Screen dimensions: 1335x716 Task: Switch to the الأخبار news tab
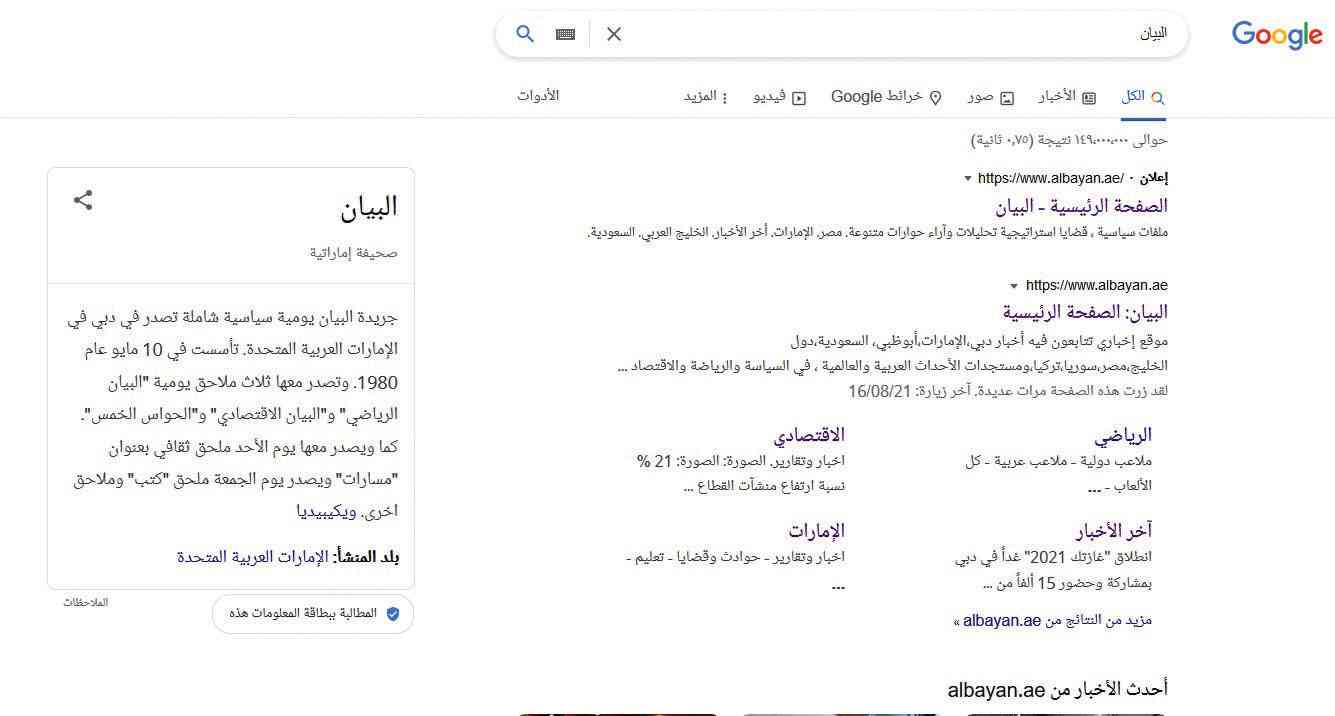[x=1066, y=97]
